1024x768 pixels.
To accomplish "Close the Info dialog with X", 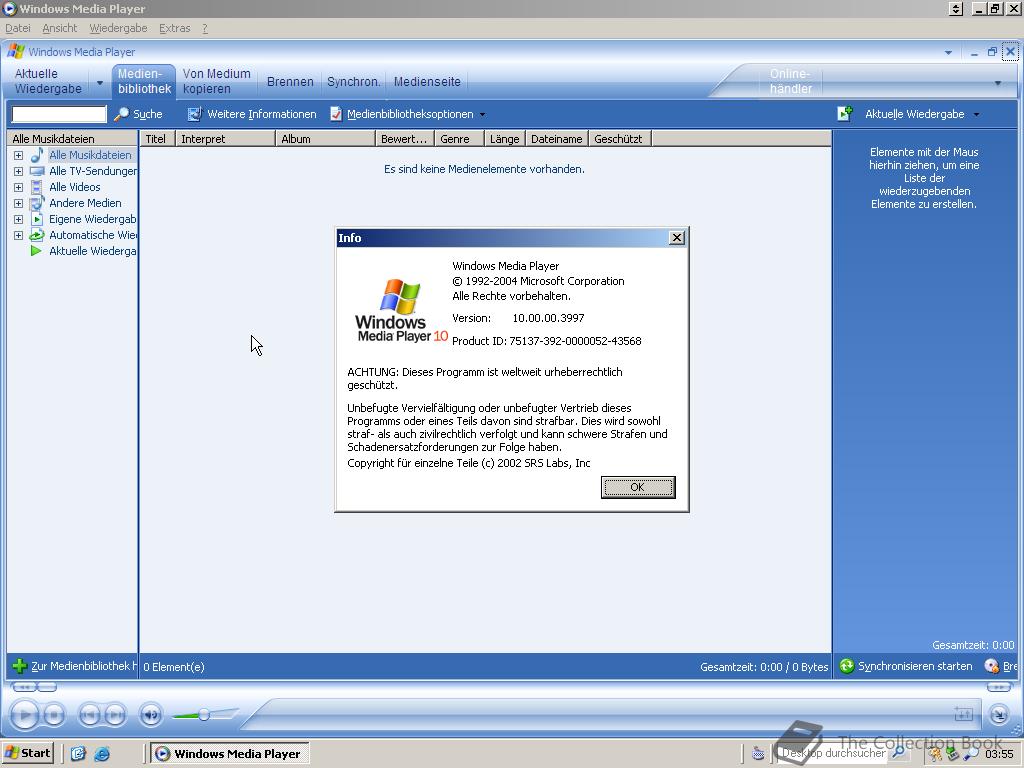I will click(677, 238).
